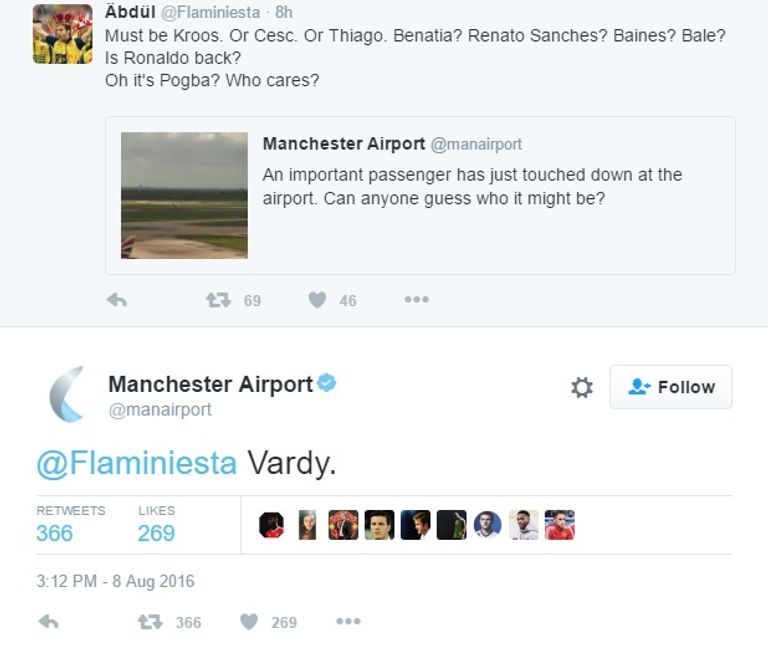The height and width of the screenshot is (662, 768).
Task: Reply to Manchester Airport's Vardy tweet
Action: point(48,622)
